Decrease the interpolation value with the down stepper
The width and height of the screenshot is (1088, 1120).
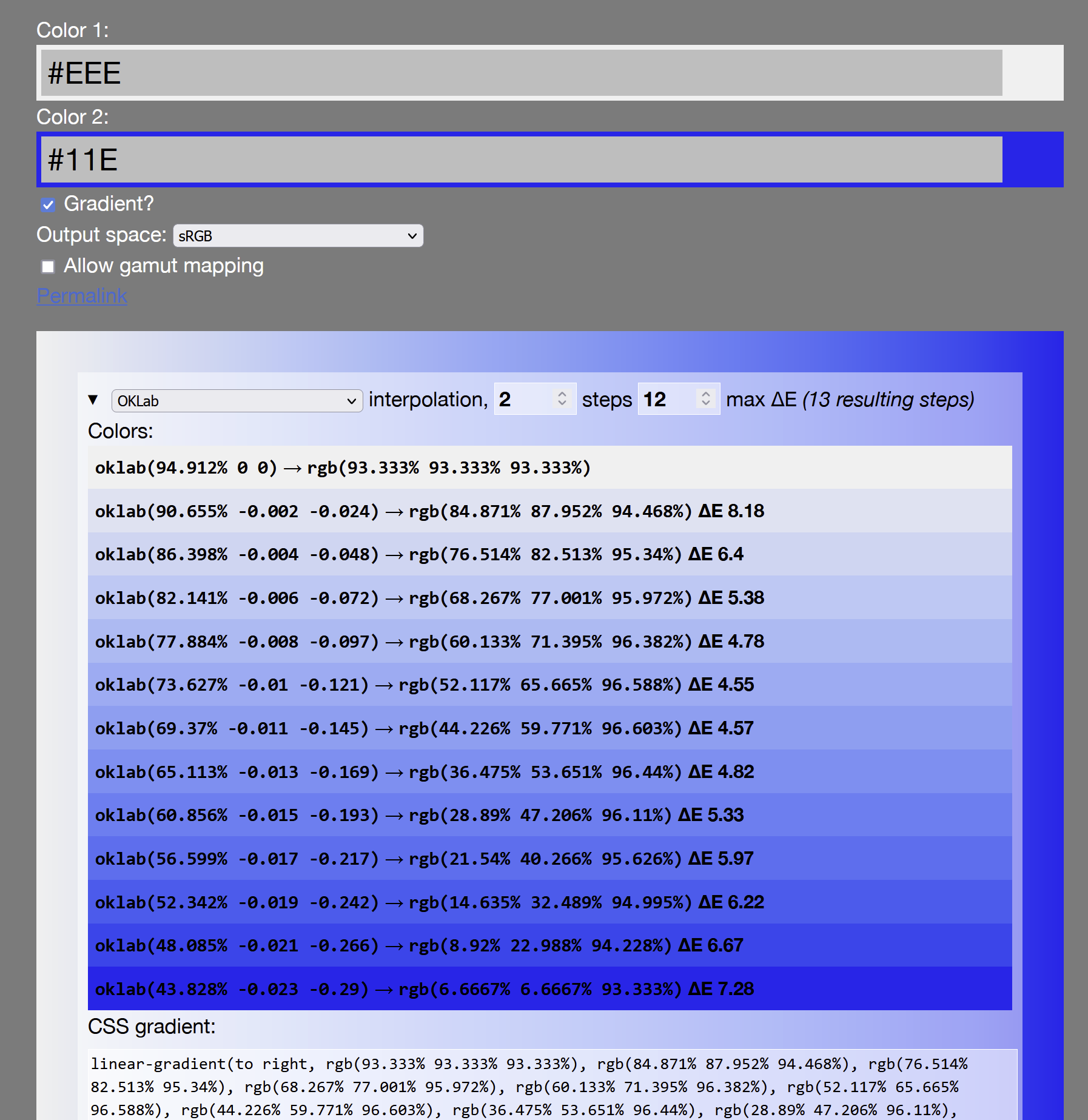(561, 404)
